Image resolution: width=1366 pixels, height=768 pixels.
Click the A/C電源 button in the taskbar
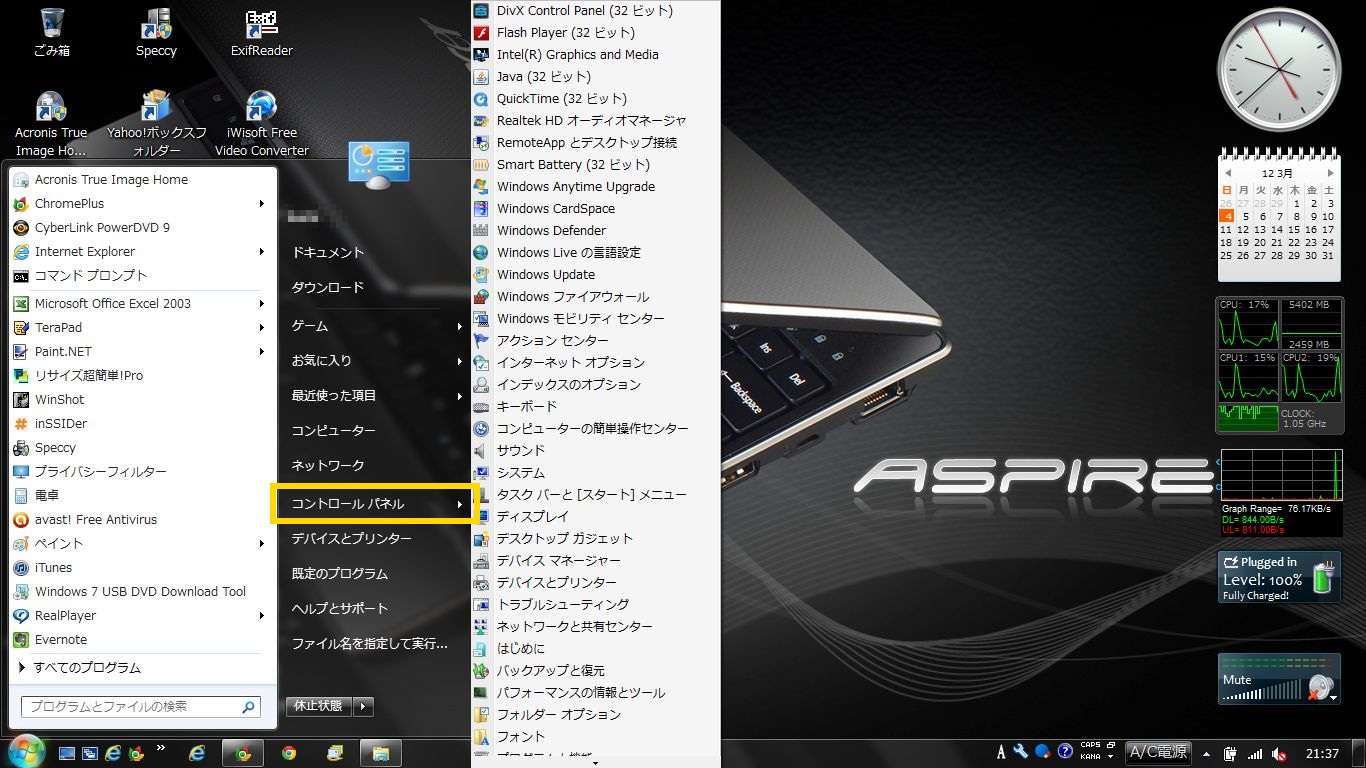tap(1158, 753)
